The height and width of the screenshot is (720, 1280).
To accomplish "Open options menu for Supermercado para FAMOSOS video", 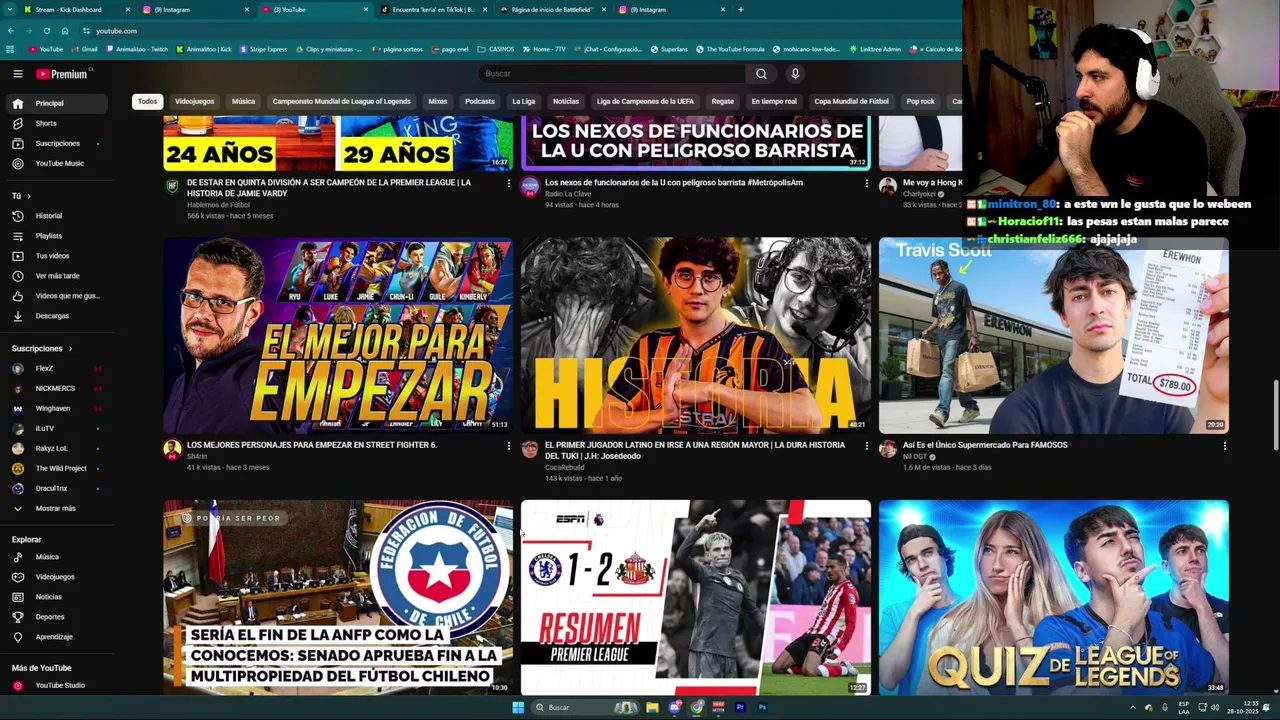I will point(1224,446).
